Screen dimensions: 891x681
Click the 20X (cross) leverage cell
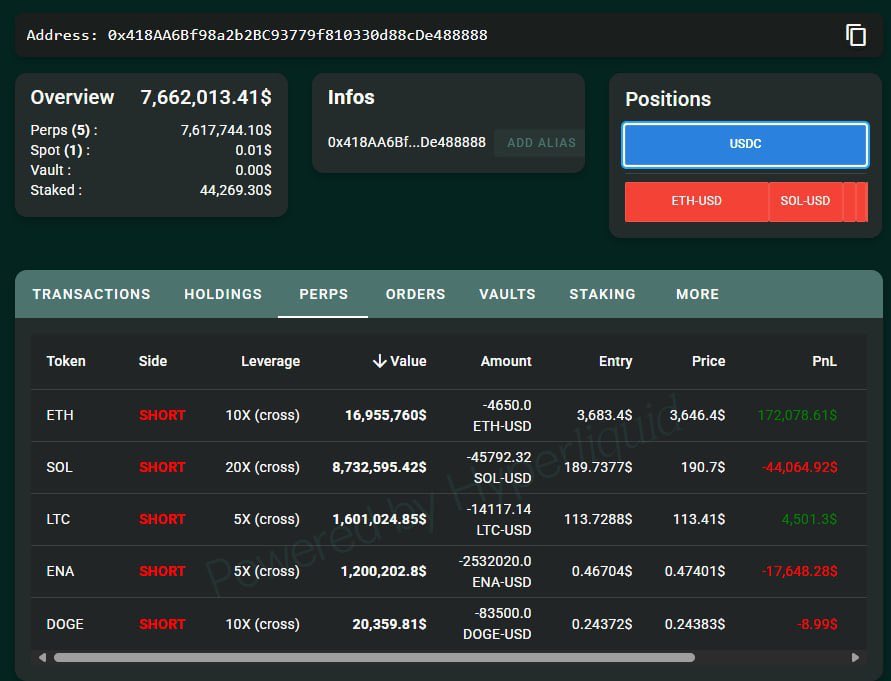point(263,467)
